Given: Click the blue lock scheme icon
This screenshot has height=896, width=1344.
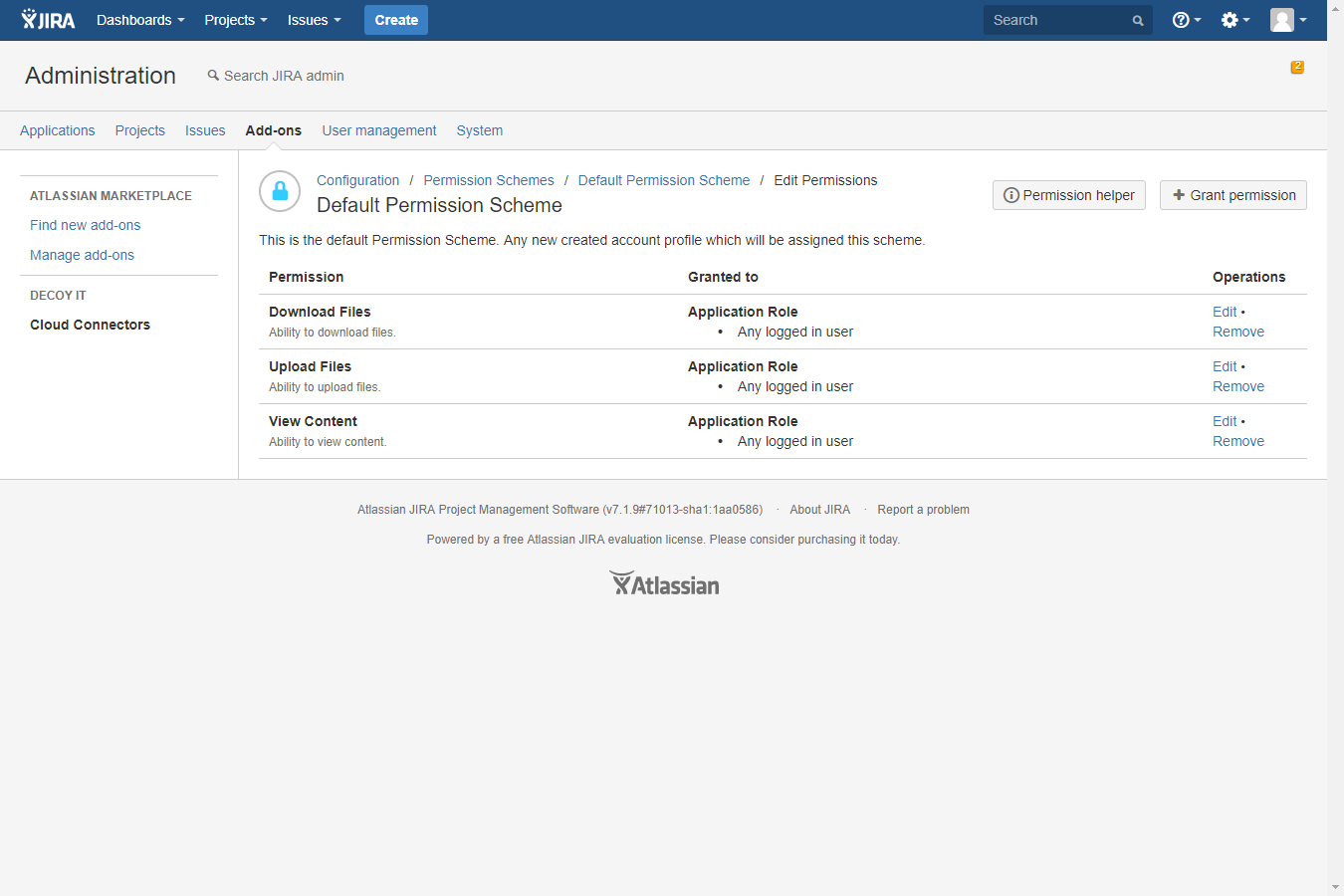Looking at the screenshot, I should (x=280, y=191).
